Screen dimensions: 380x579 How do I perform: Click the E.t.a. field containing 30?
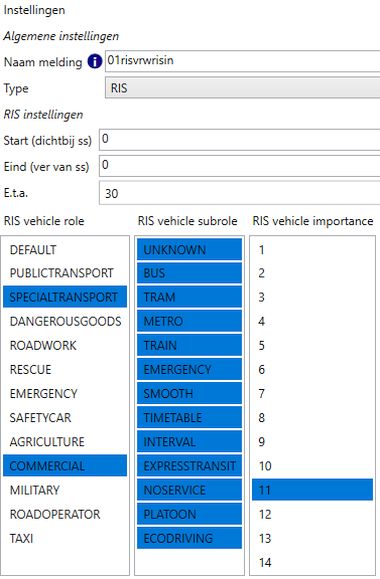click(x=240, y=193)
